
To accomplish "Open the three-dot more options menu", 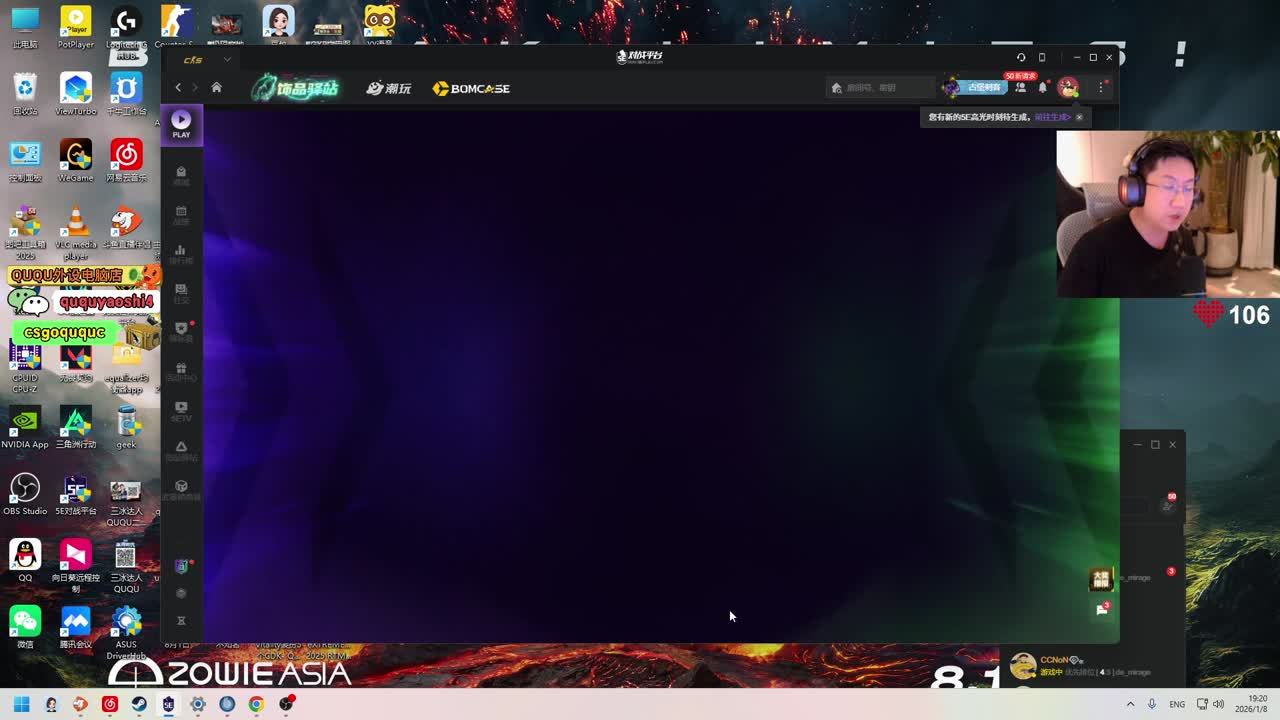I will [x=1101, y=88].
